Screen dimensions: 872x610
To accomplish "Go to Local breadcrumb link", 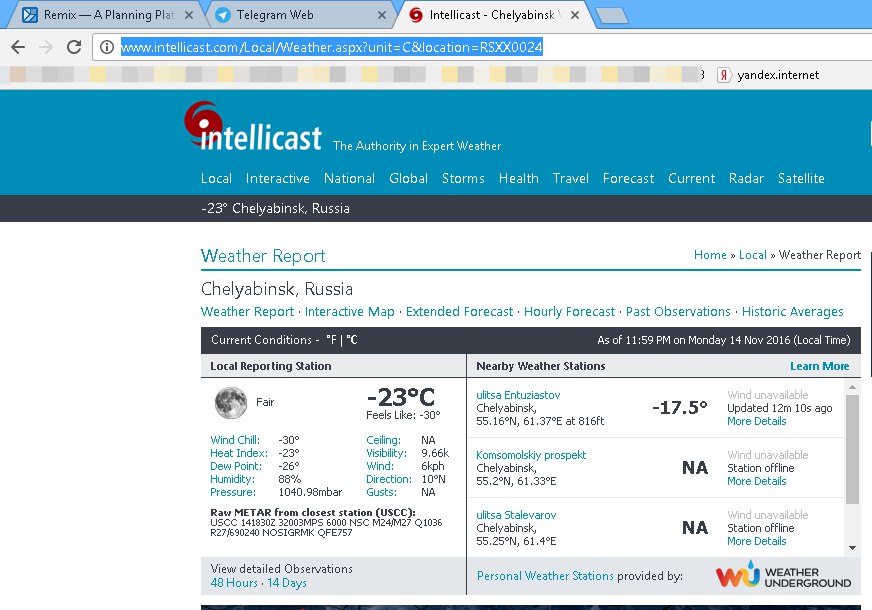I will tap(752, 255).
